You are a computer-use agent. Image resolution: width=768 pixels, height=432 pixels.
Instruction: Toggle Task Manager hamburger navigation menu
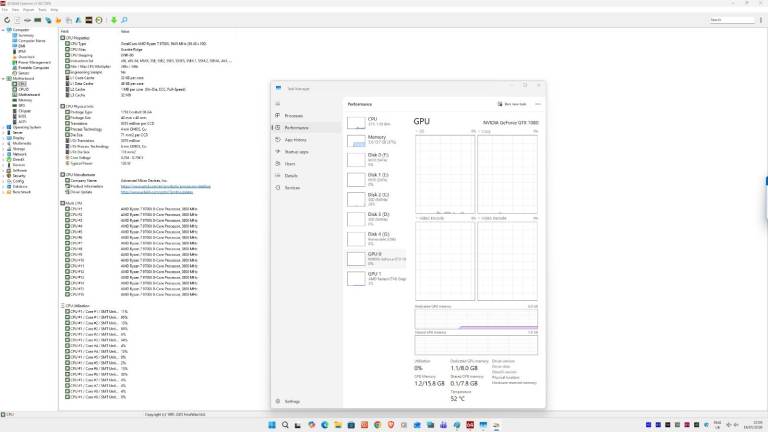280,103
